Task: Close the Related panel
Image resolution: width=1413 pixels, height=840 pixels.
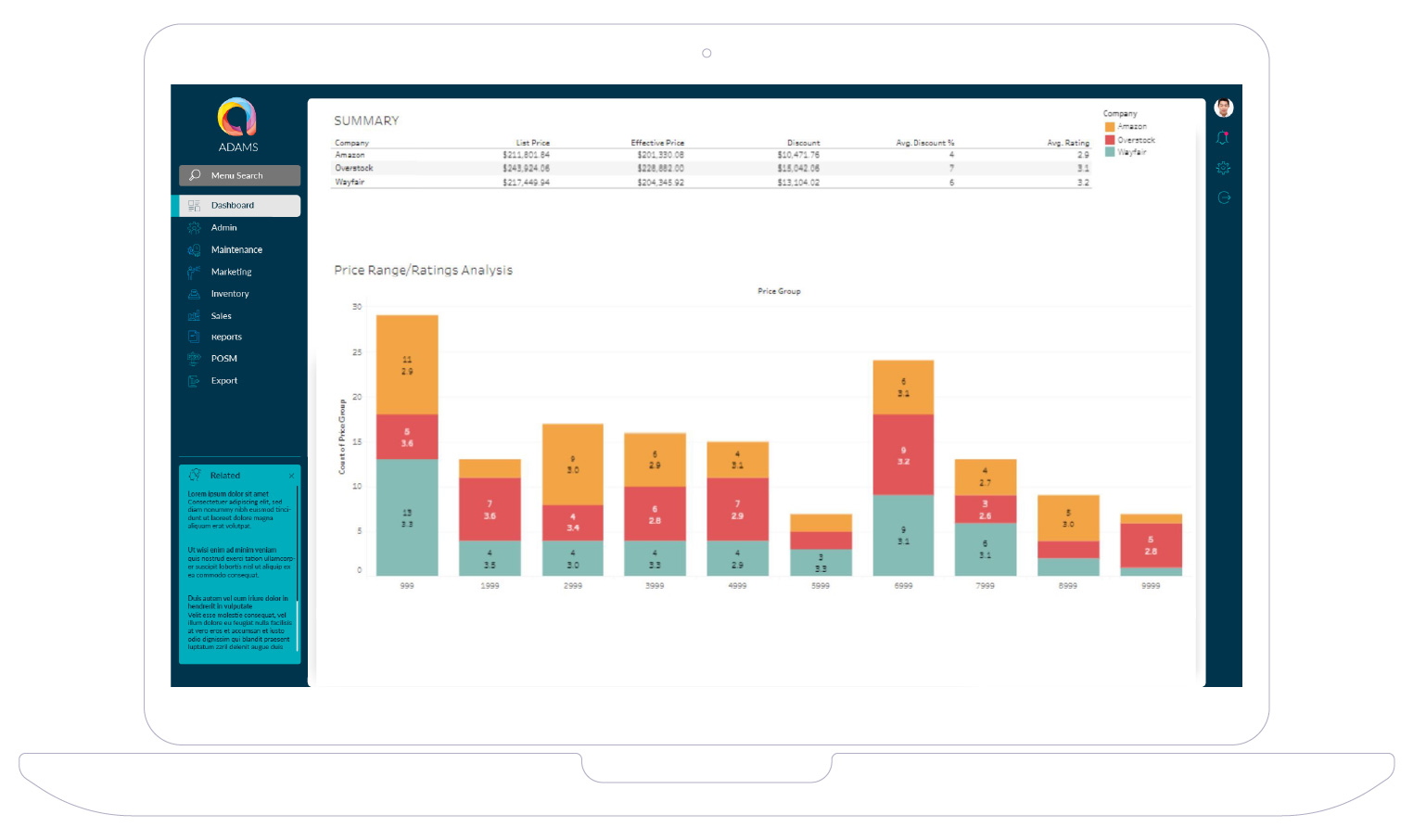Action: [291, 476]
